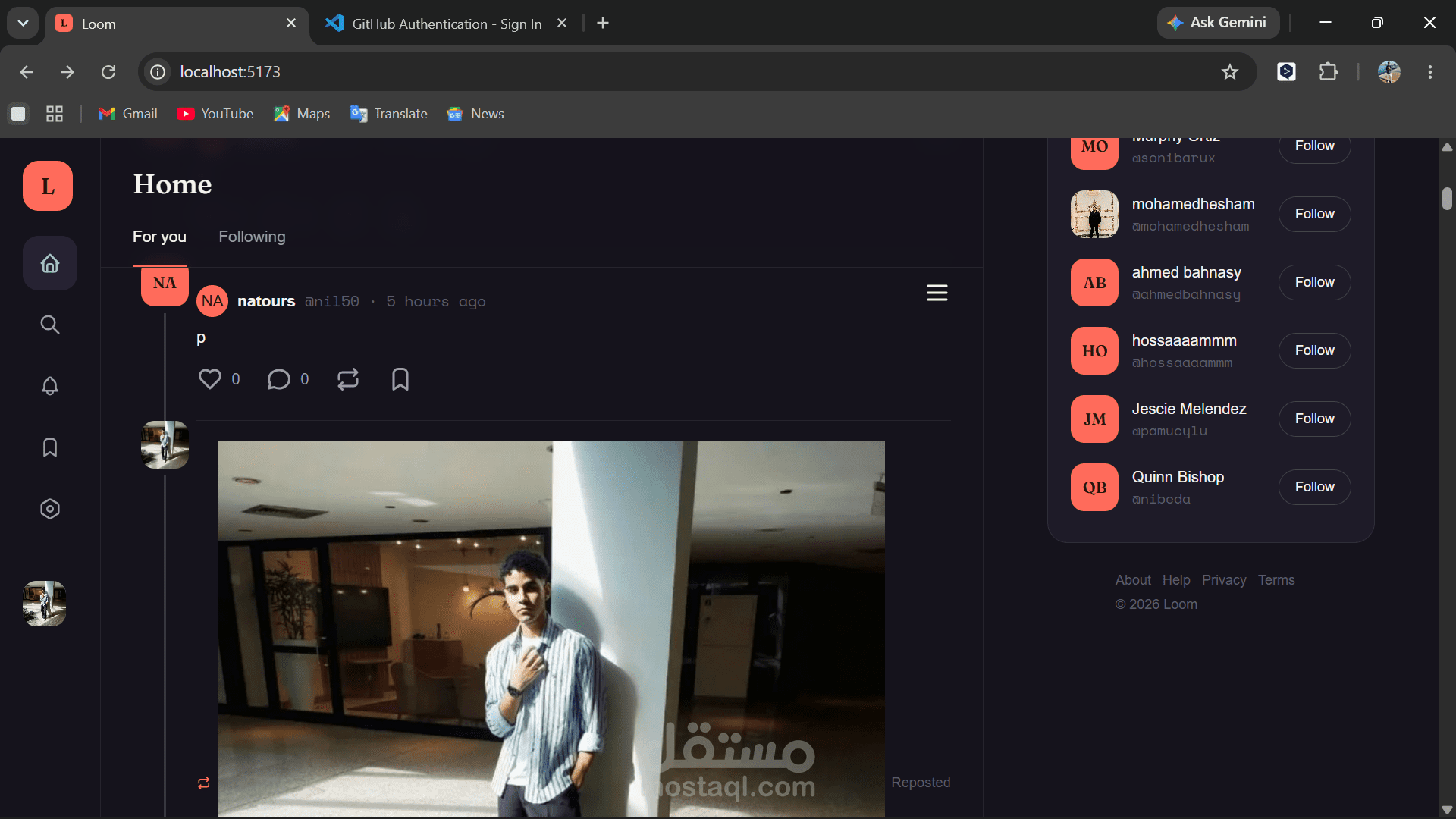
Task: Open the About footer link
Action: pos(1133,580)
